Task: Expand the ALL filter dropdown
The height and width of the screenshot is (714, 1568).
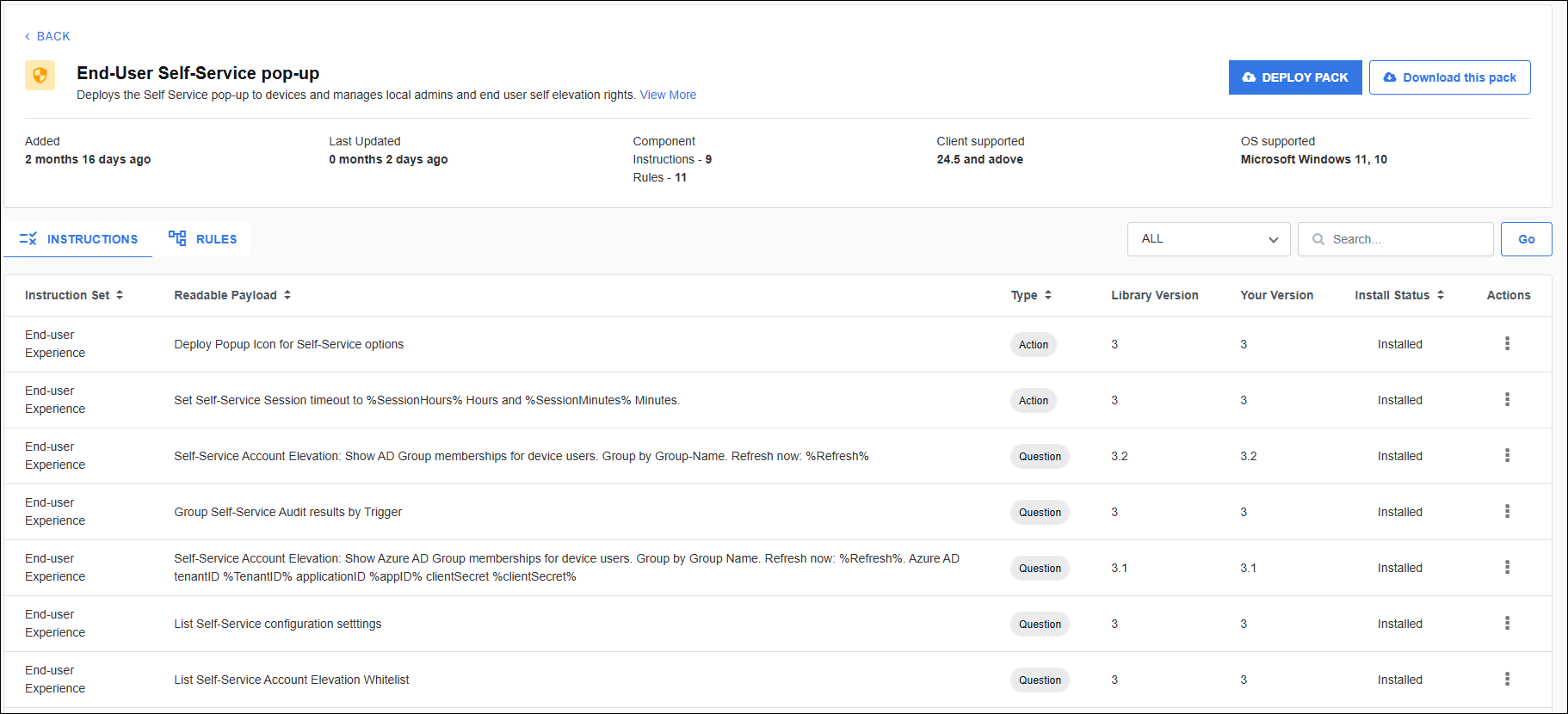Action: tap(1208, 239)
